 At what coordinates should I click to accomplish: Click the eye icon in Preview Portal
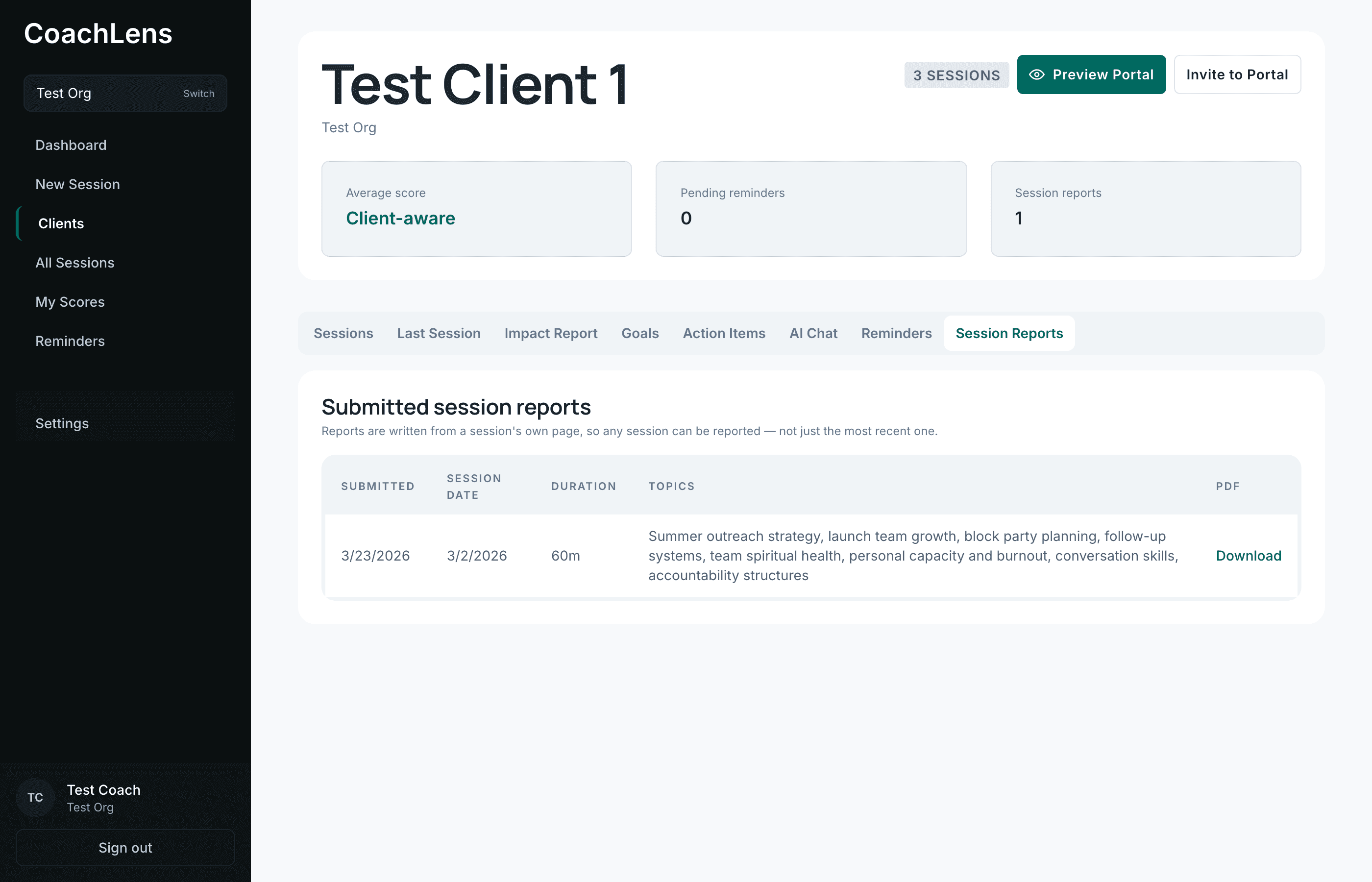click(1036, 74)
